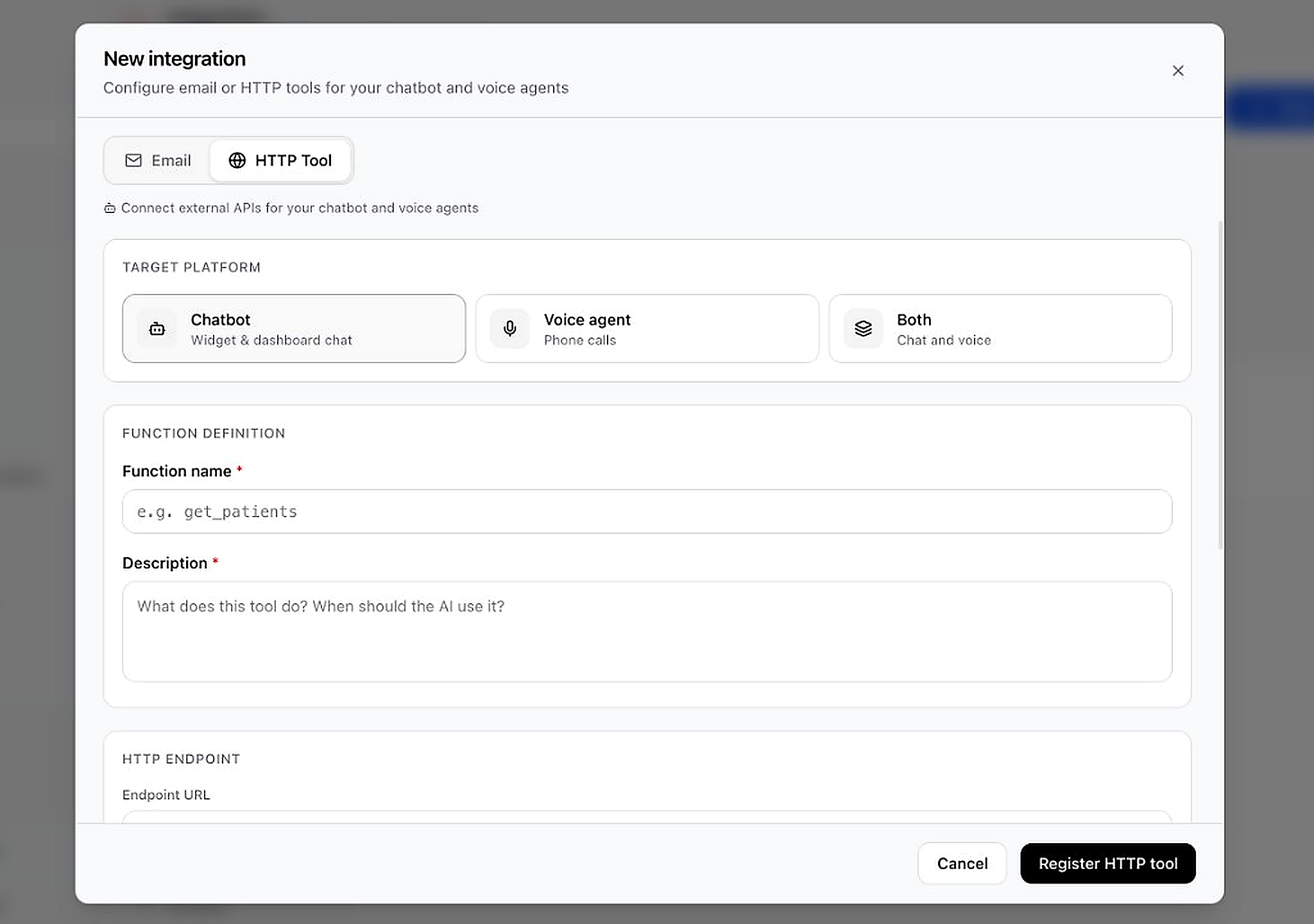
Task: Choose Both as target platform
Action: [x=1000, y=329]
